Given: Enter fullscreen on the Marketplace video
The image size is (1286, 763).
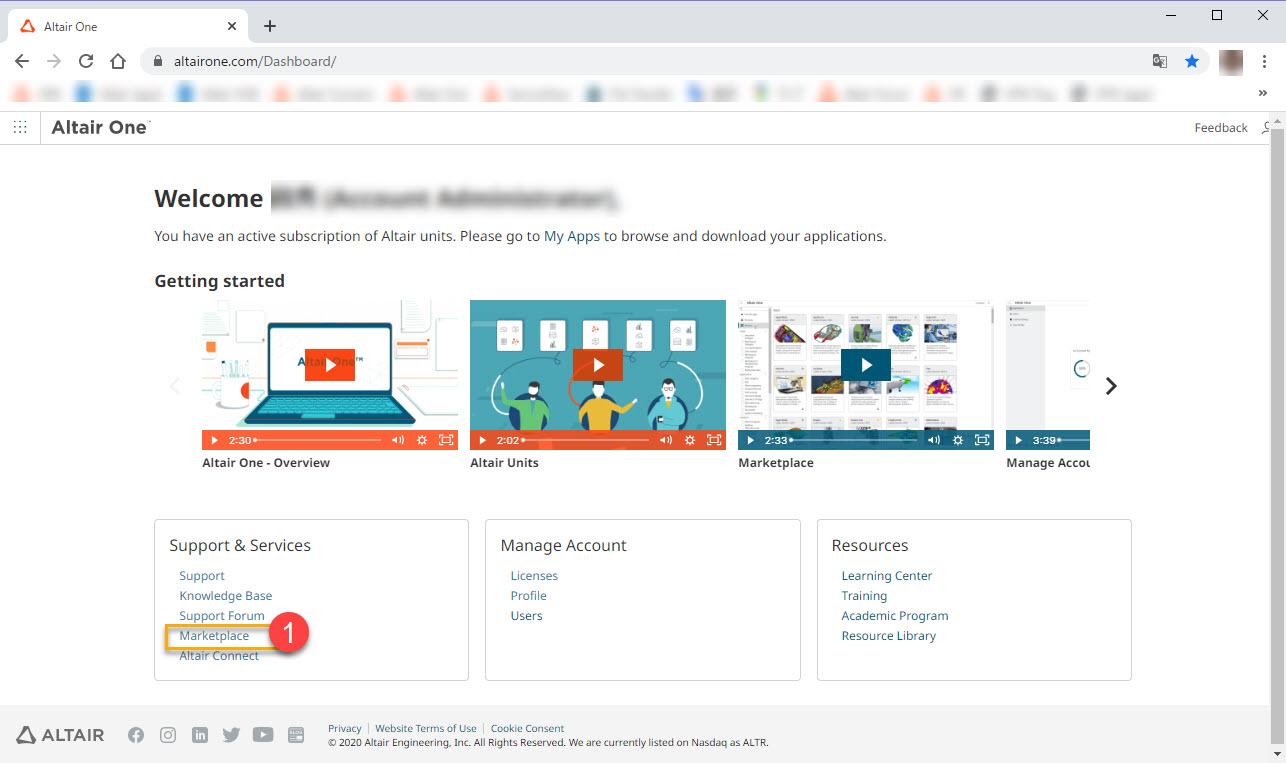Looking at the screenshot, I should [981, 440].
